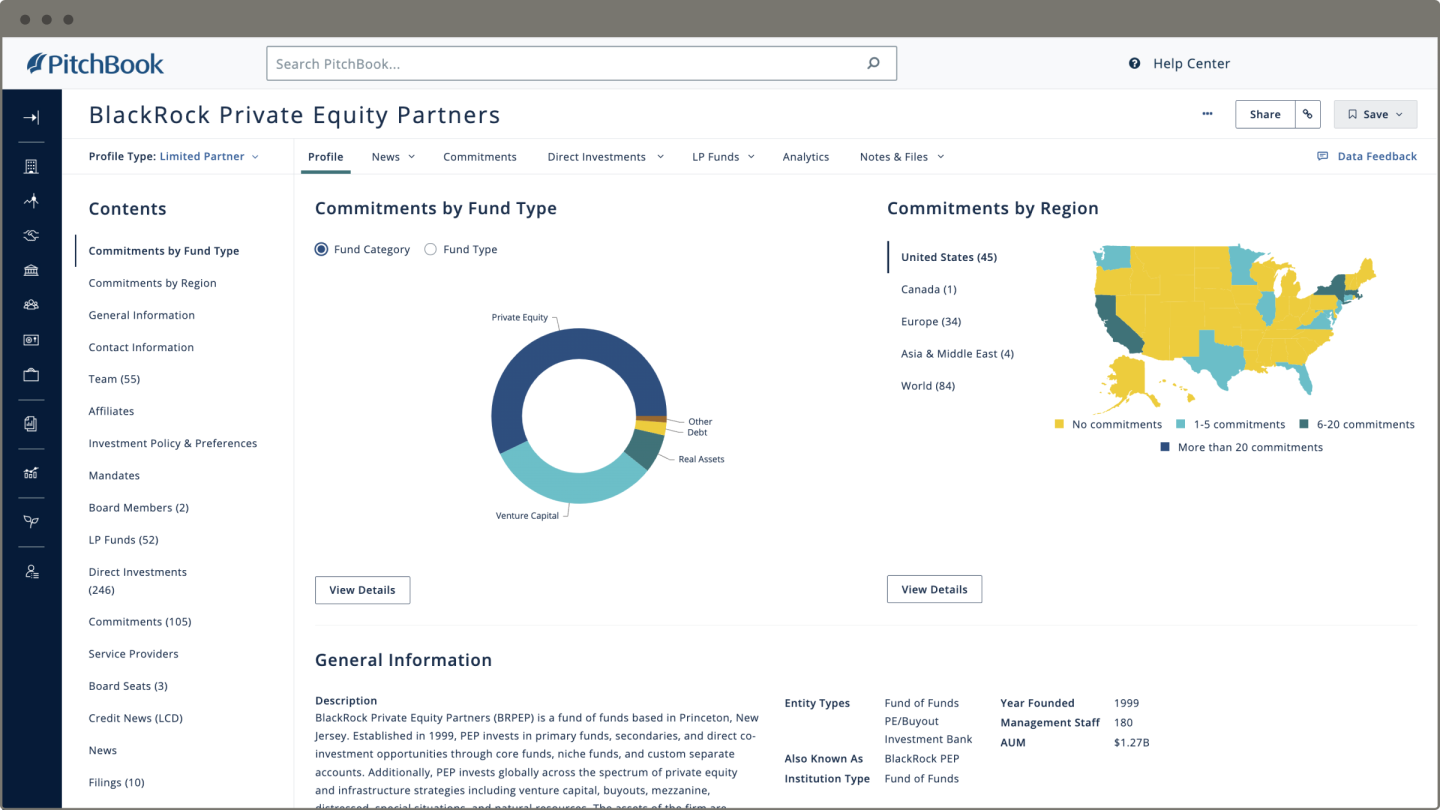Copy profile link using the chain icon
1440x810 pixels.
[x=1307, y=114]
